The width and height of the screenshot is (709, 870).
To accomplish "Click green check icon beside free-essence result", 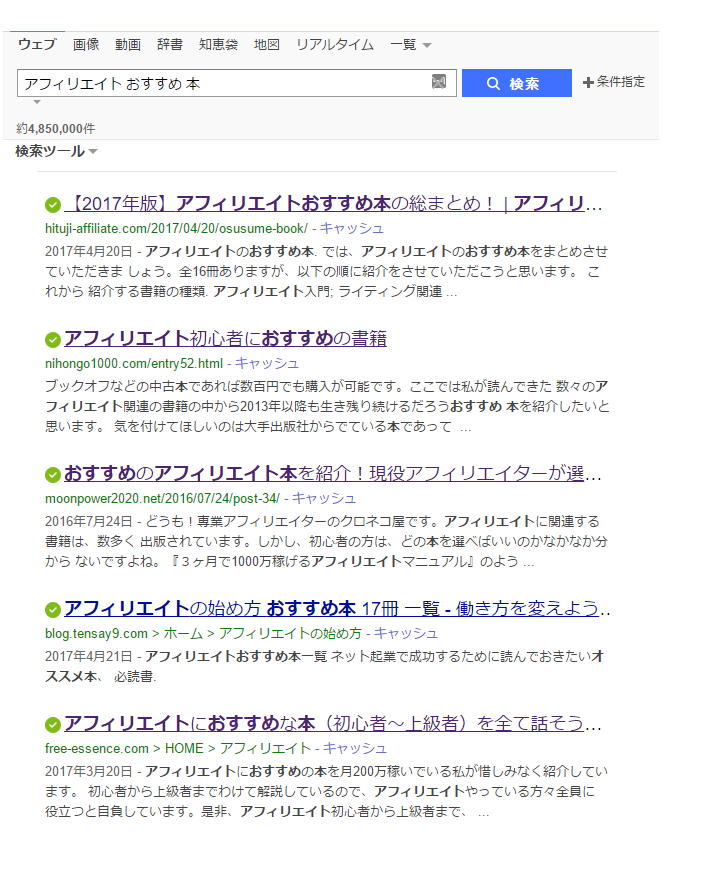I will (53, 725).
